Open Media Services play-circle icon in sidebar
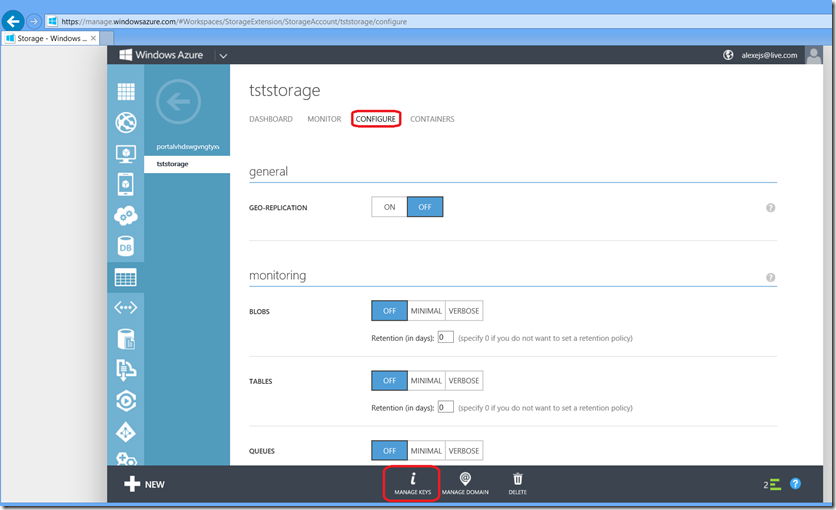The height and width of the screenshot is (510, 836). pos(126,401)
